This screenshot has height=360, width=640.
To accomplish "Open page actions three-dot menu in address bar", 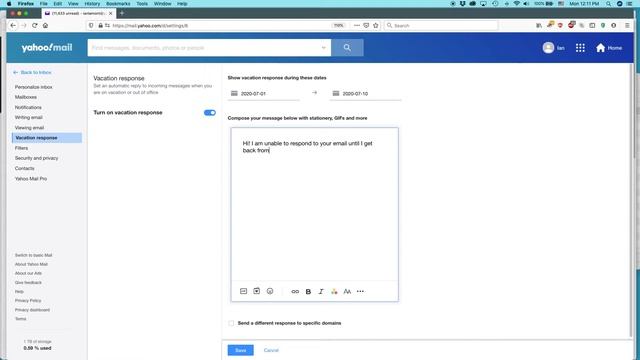I will 357,25.
